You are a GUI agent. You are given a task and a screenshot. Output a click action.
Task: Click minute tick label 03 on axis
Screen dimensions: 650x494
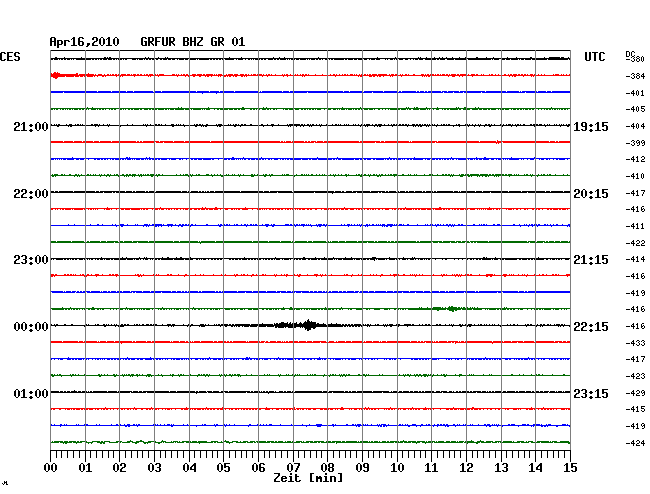pyautogui.click(x=154, y=468)
